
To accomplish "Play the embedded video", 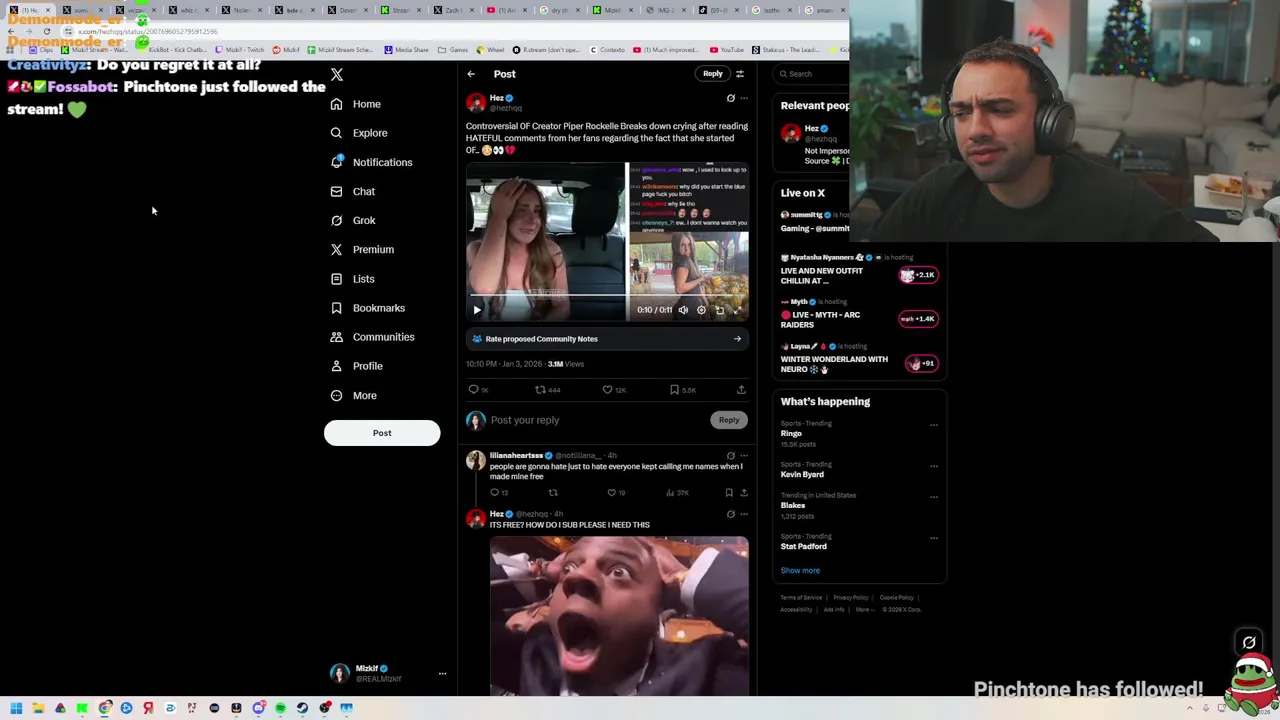I will (x=477, y=310).
